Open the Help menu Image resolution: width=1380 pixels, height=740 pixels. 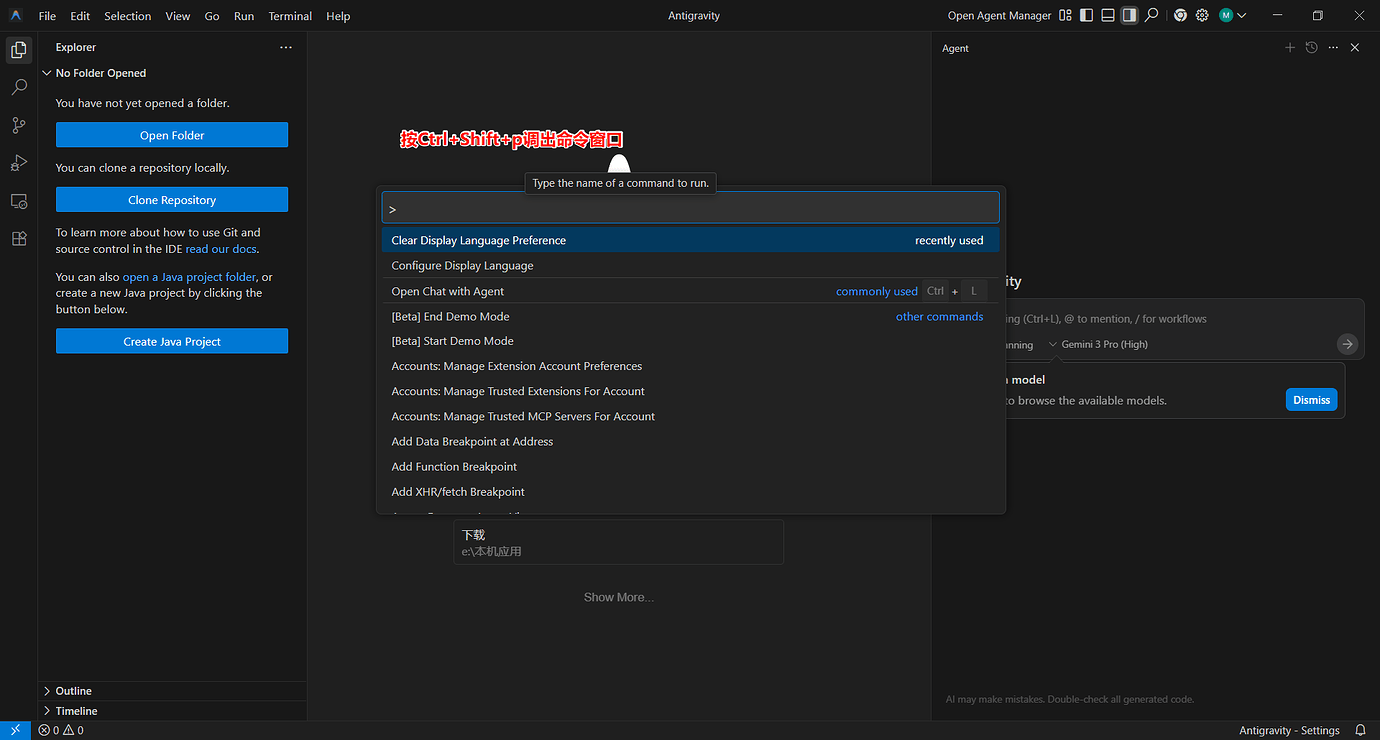pyautogui.click(x=338, y=16)
